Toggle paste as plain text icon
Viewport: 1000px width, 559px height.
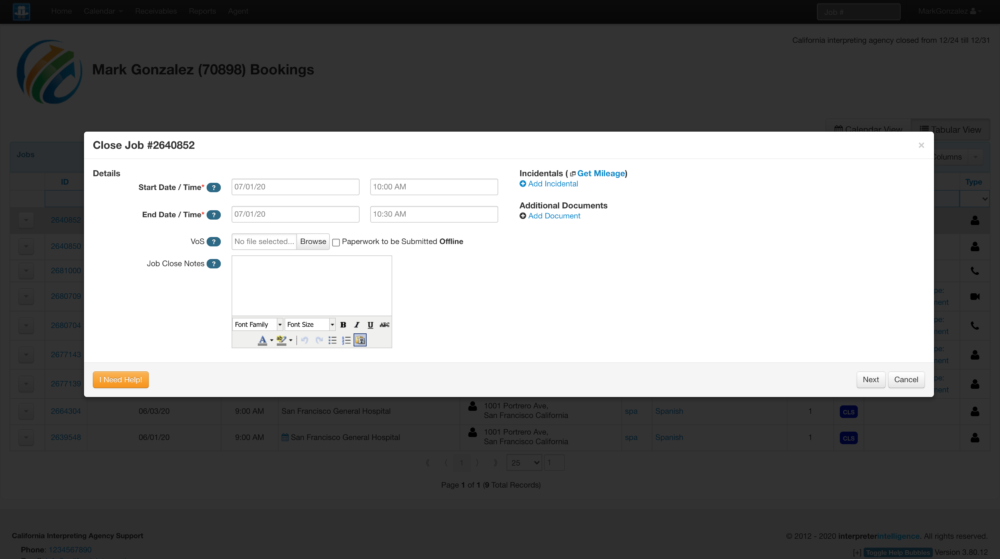click(360, 340)
